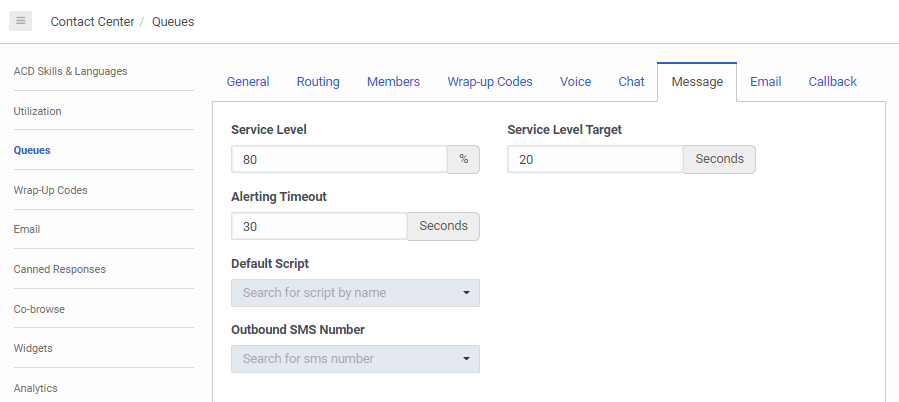Open the Wrap-up Codes tab

click(490, 82)
